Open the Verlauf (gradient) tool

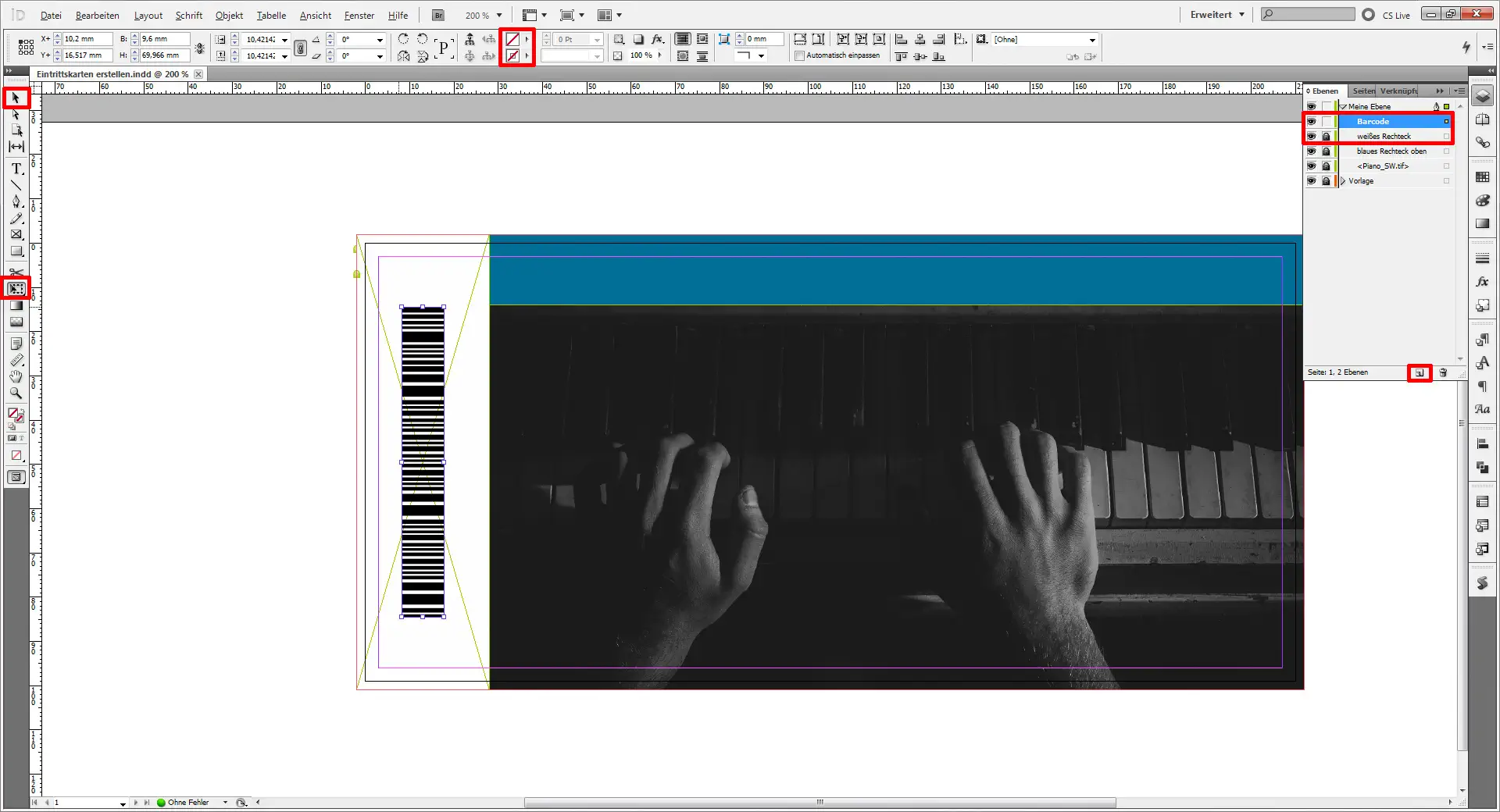[15, 305]
